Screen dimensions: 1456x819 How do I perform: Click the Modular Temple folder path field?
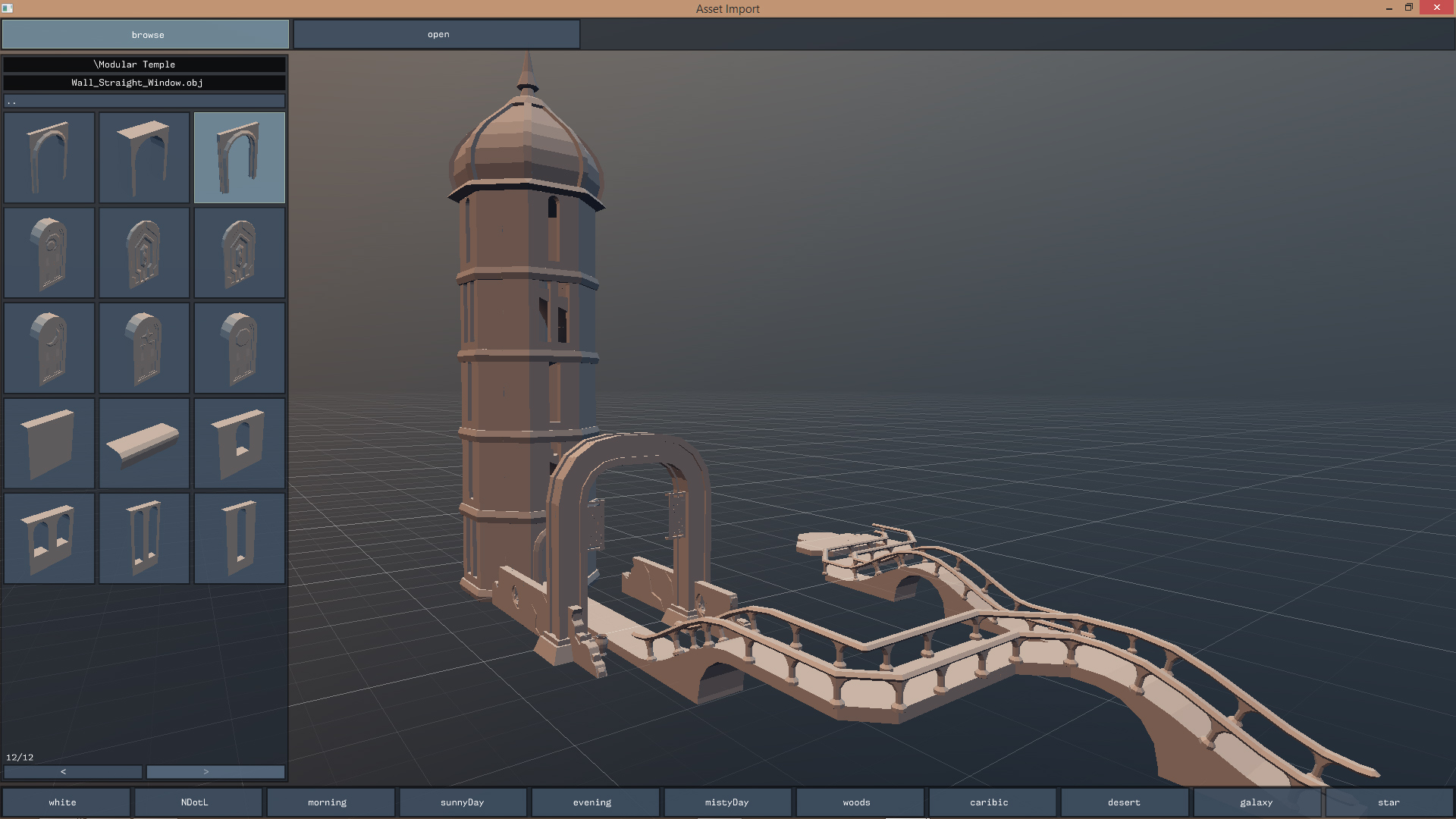click(x=144, y=64)
